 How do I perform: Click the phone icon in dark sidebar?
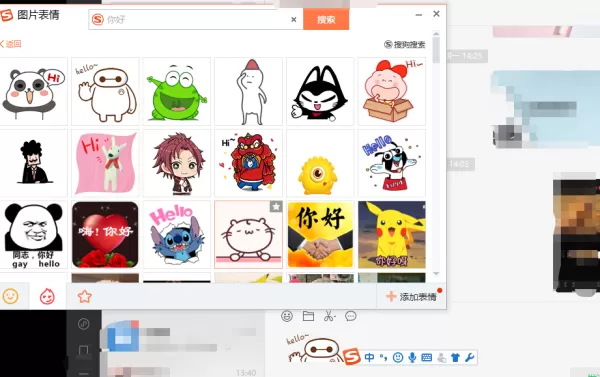point(83,351)
